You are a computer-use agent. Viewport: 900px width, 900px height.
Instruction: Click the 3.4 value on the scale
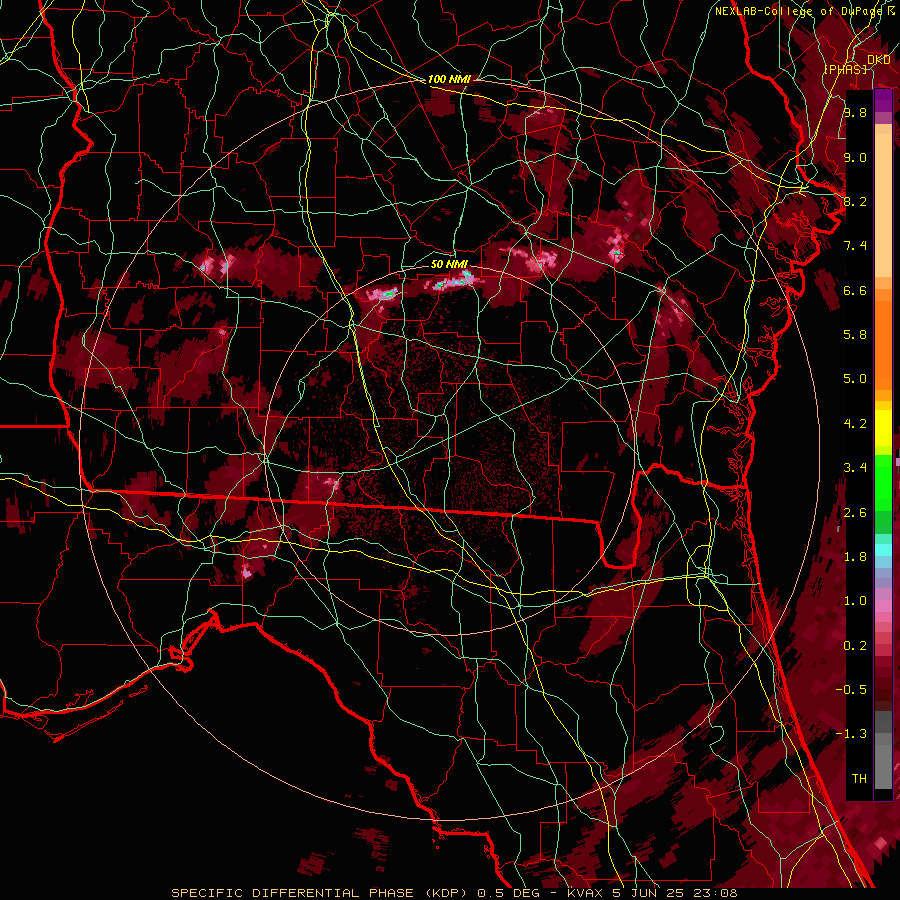click(x=855, y=468)
